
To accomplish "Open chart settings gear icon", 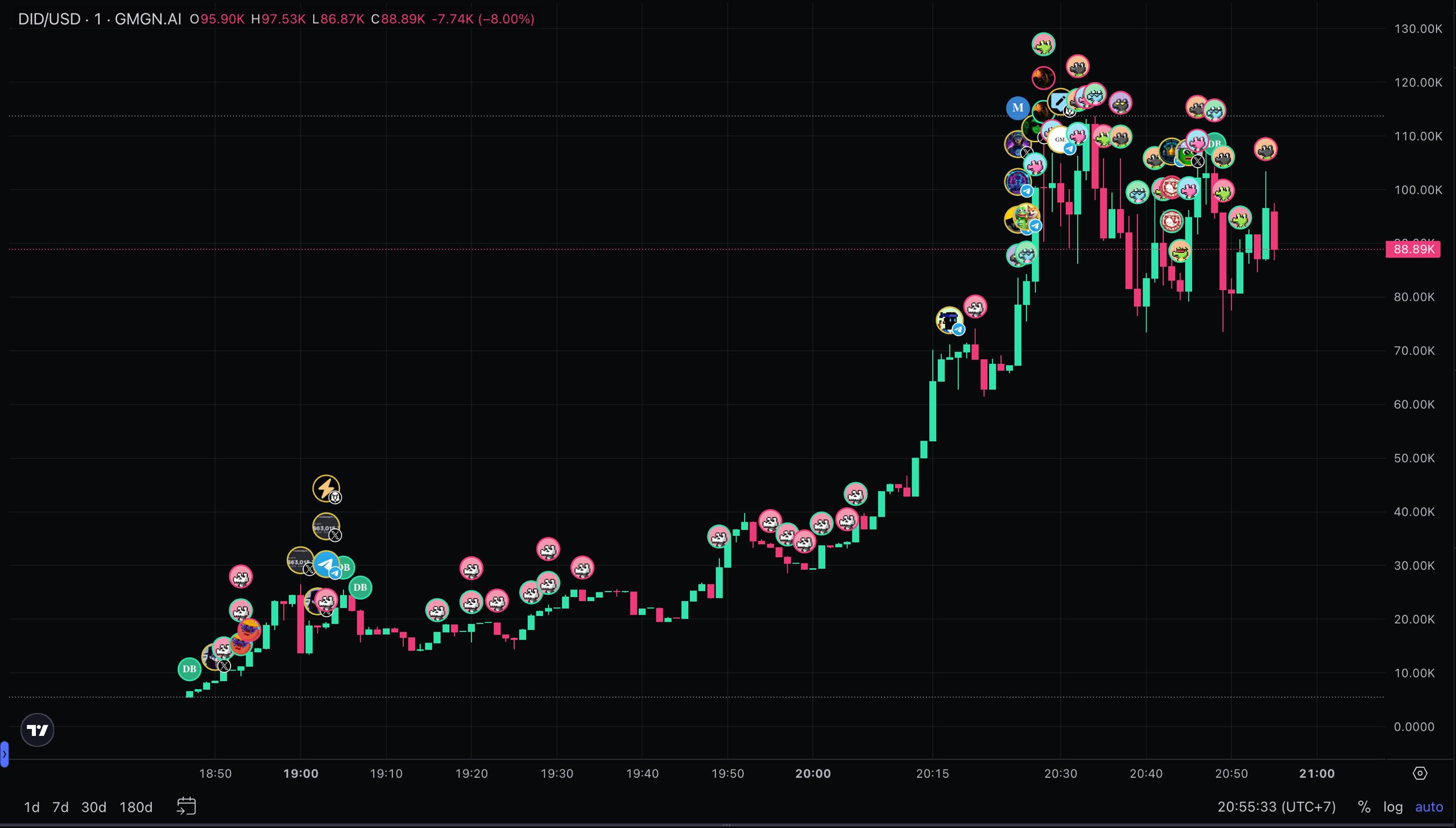I will tap(1420, 773).
